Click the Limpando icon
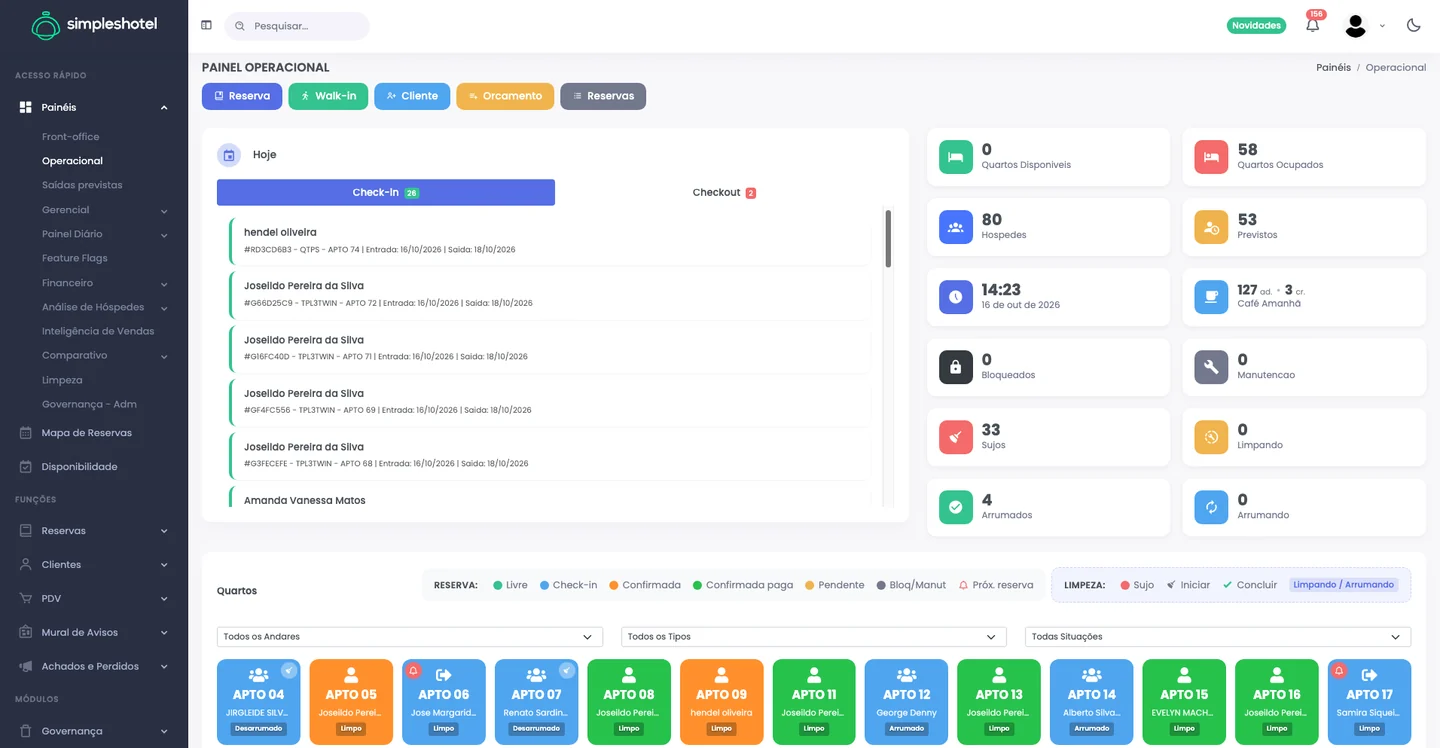Screen dimensions: 1440x748 point(1211,437)
